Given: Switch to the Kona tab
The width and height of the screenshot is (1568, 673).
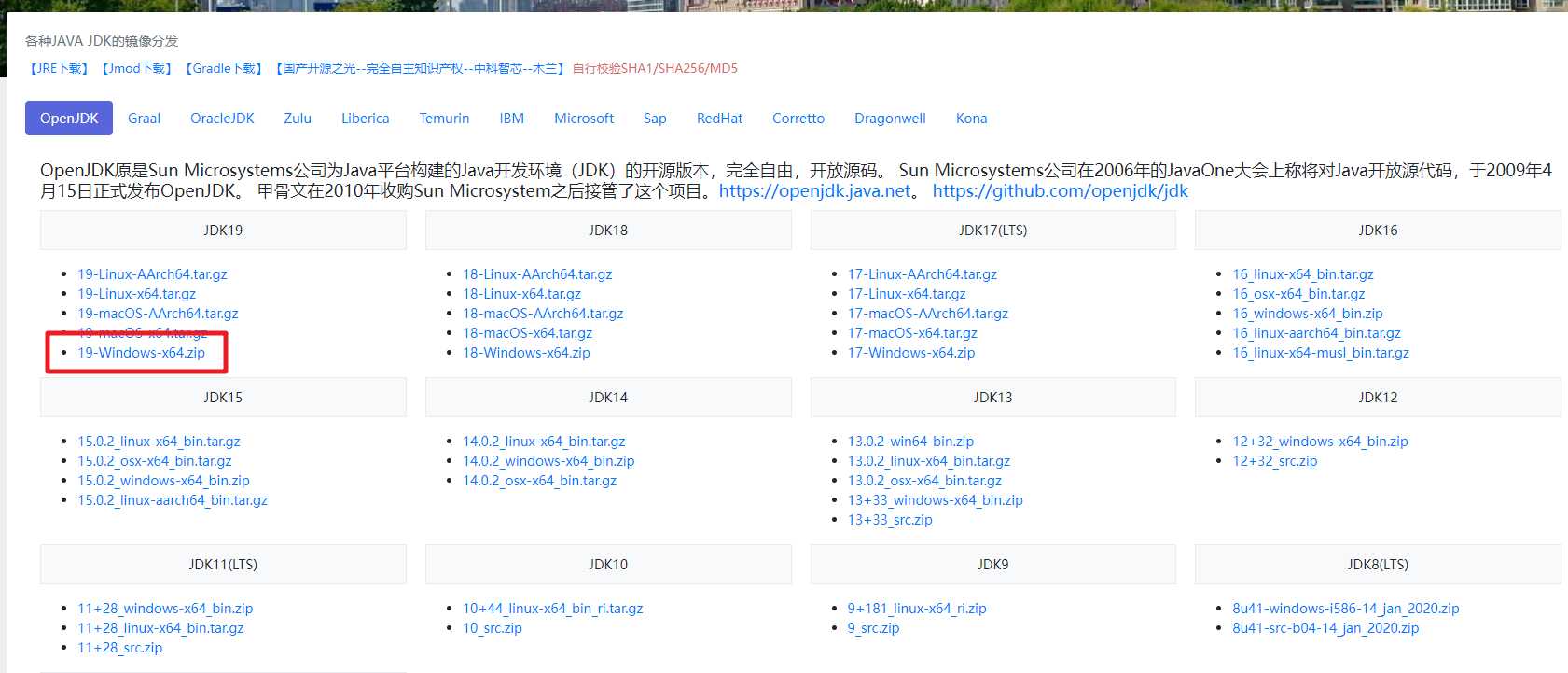Looking at the screenshot, I should pos(971,119).
